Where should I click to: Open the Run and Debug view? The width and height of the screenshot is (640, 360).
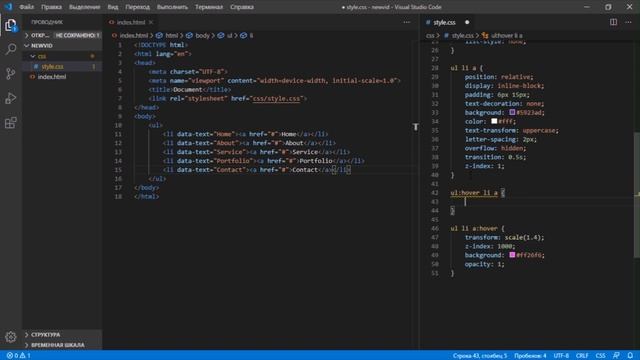(x=11, y=98)
